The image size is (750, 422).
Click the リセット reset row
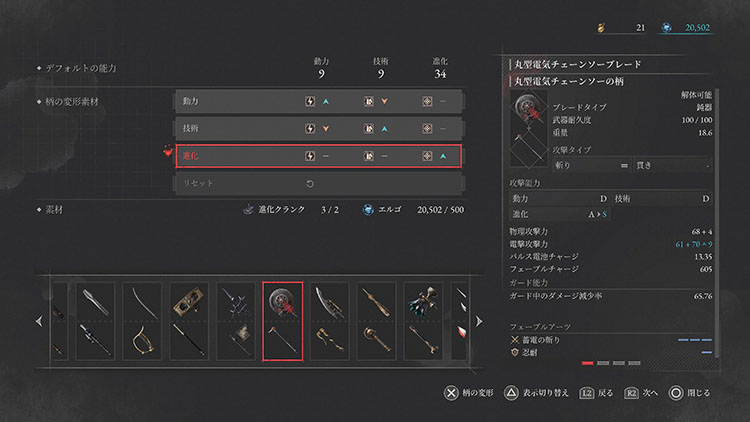pos(319,184)
